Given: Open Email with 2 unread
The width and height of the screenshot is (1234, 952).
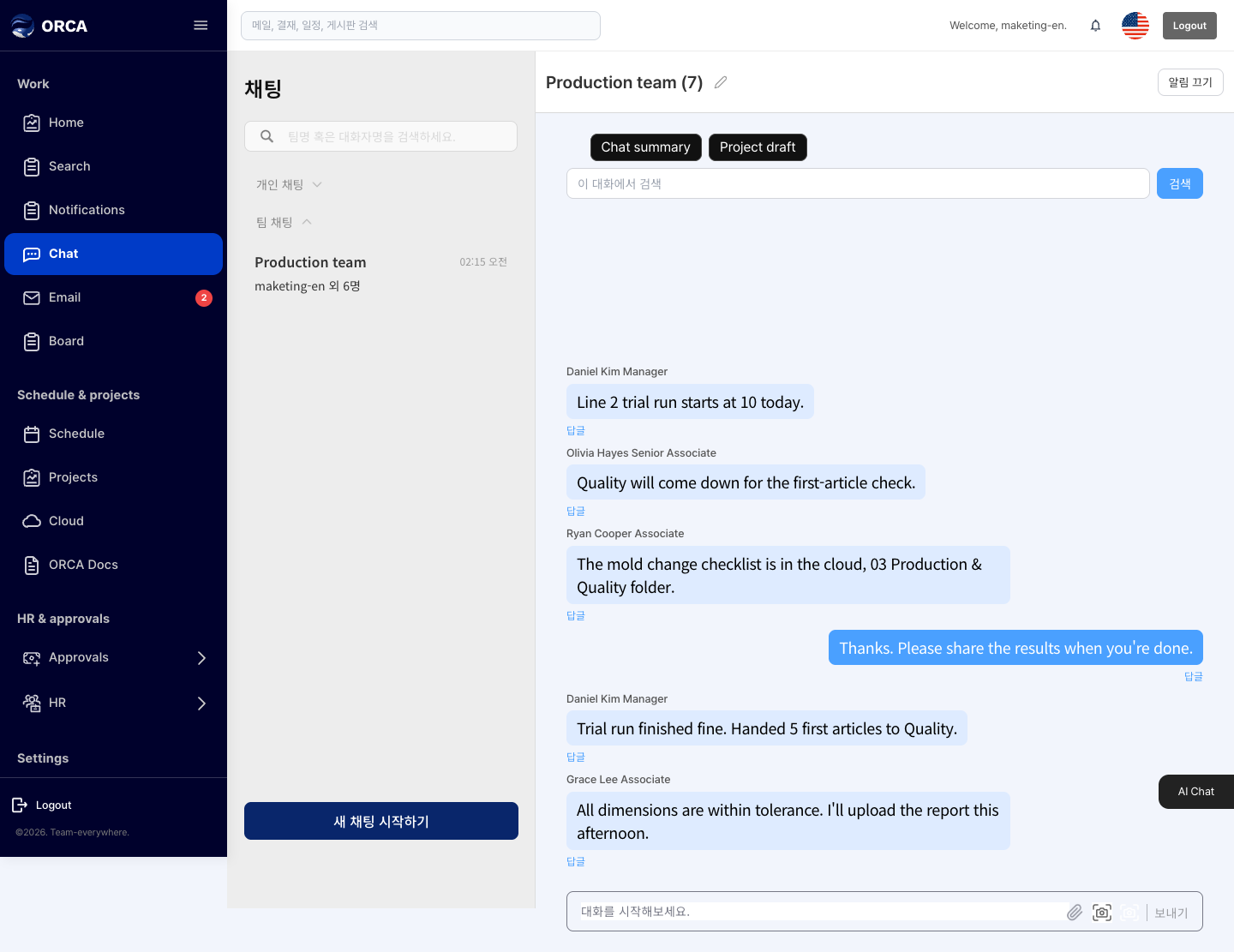Looking at the screenshot, I should click(113, 297).
